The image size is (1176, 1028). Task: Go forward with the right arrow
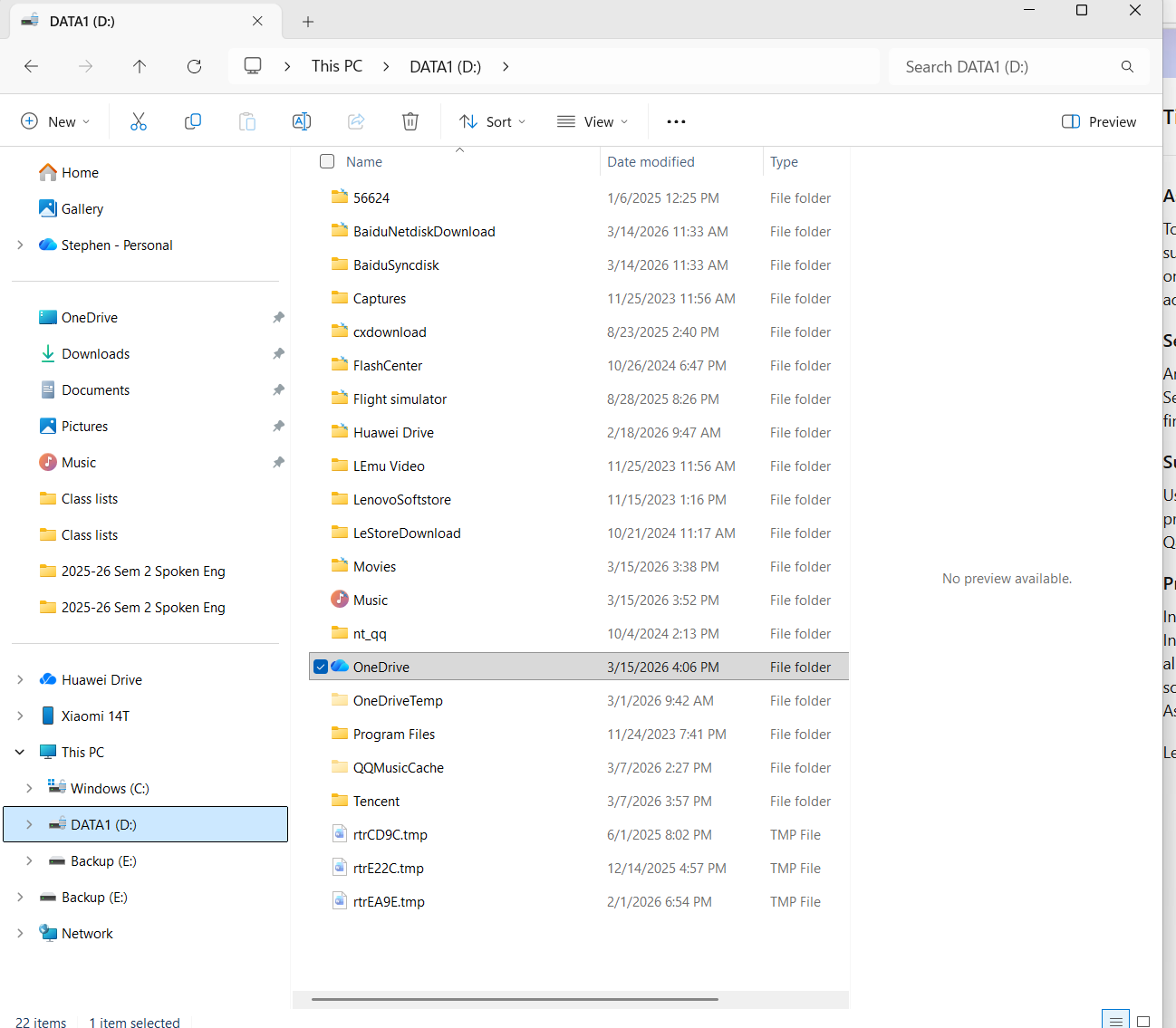click(85, 66)
